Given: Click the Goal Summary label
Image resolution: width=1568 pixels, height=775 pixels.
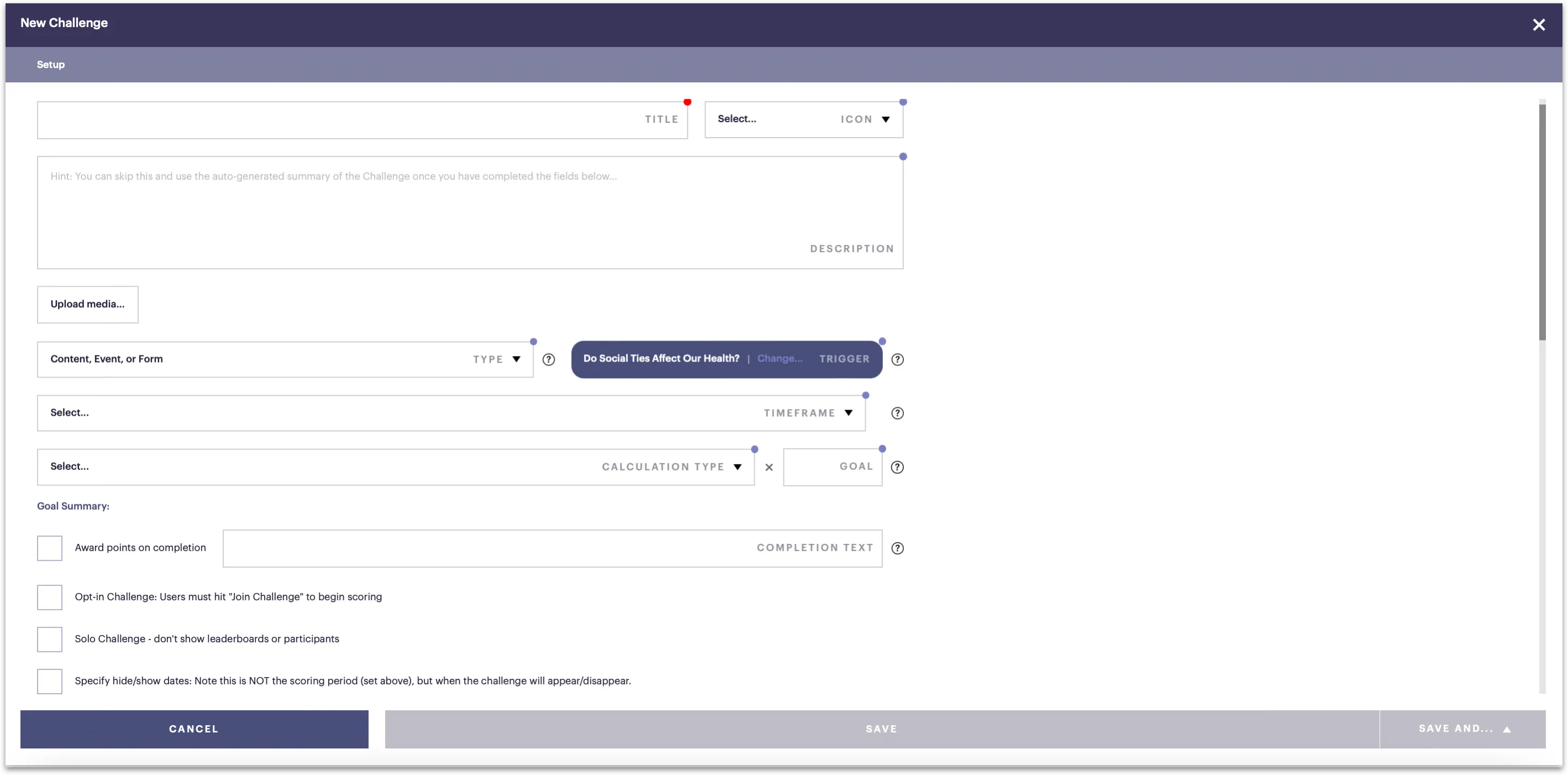Looking at the screenshot, I should [73, 506].
